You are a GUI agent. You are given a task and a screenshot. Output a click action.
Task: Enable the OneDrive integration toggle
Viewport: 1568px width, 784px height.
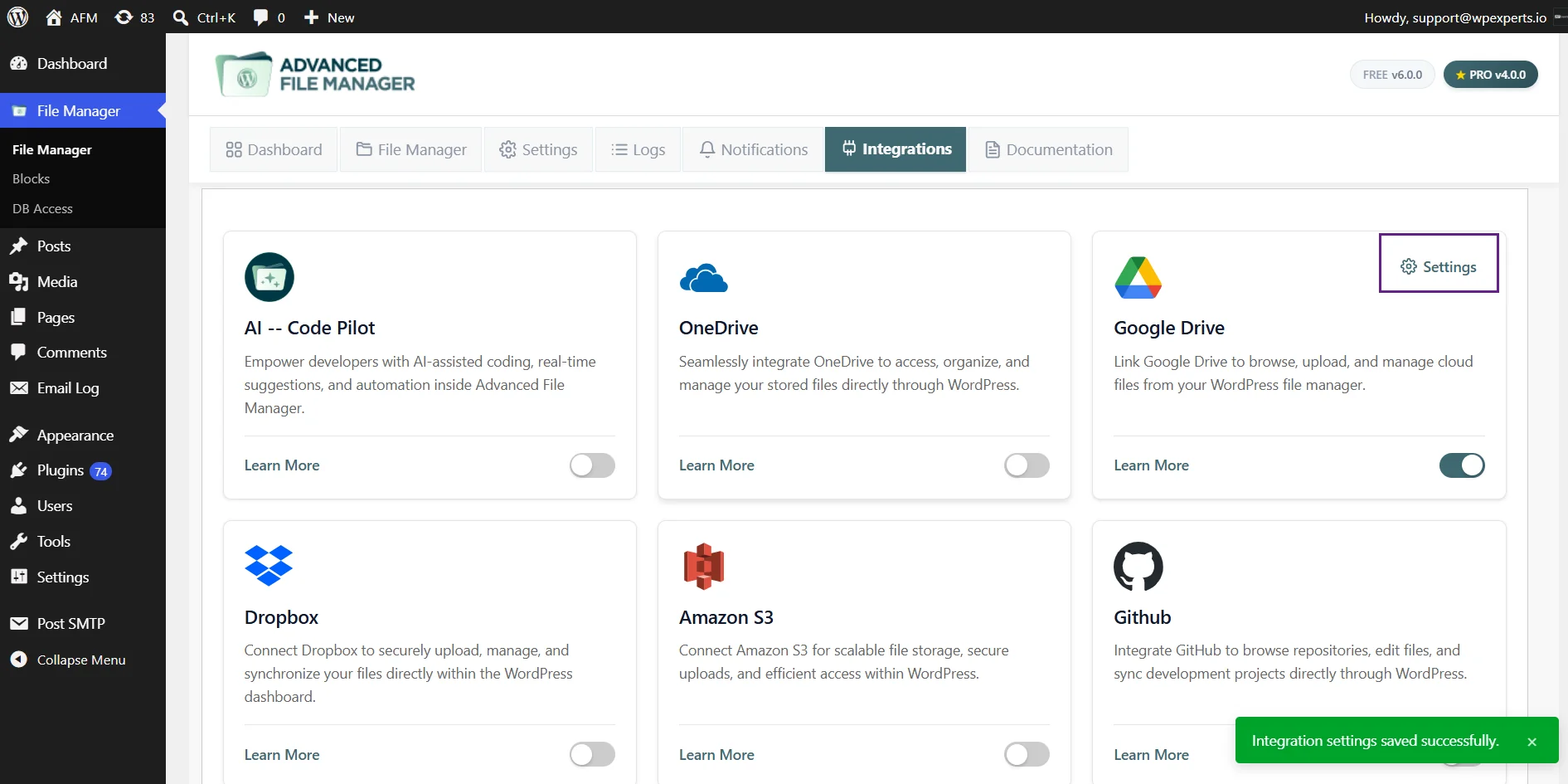(1027, 465)
